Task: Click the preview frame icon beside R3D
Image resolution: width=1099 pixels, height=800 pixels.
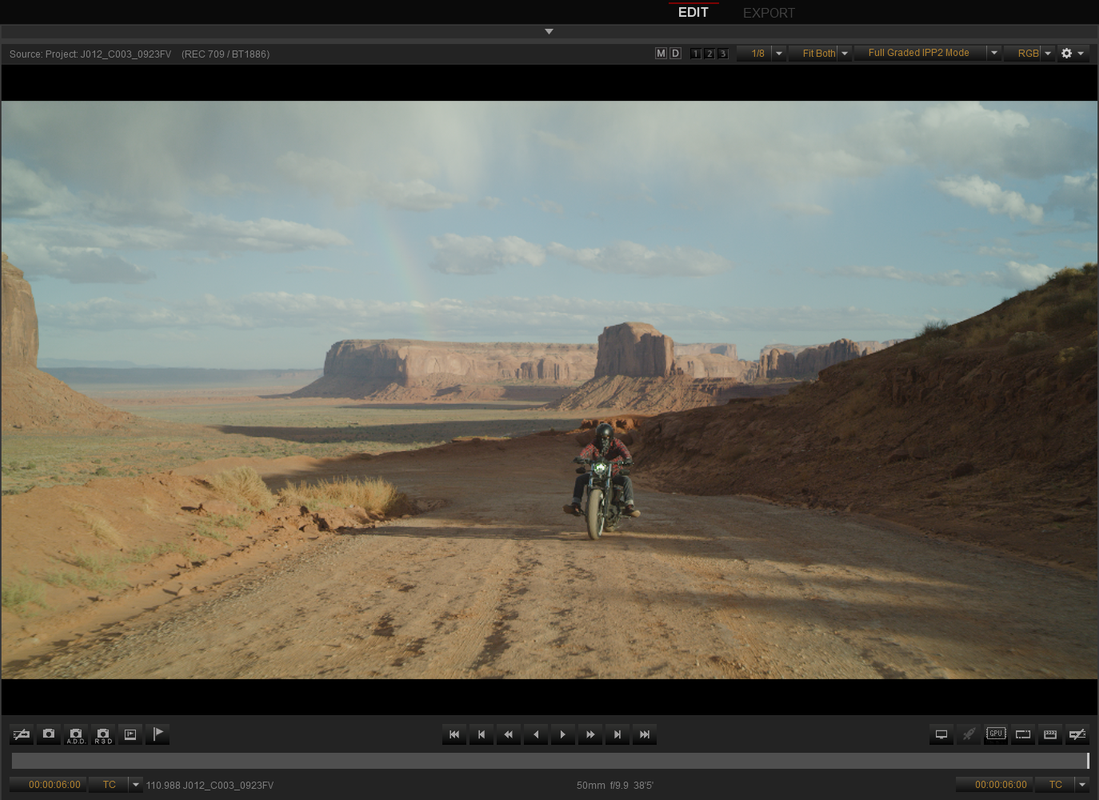Action: [130, 734]
